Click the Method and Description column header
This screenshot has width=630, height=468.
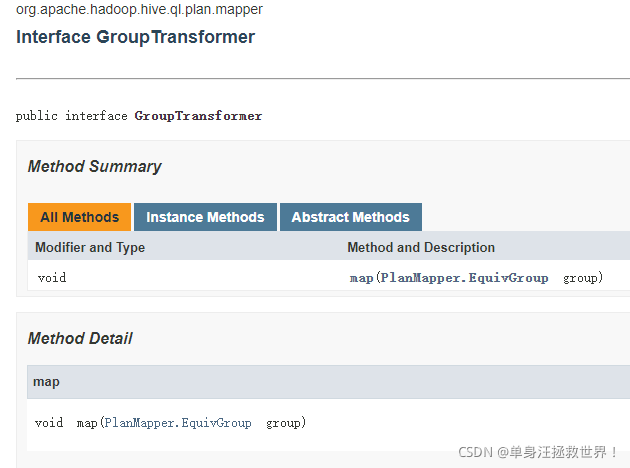[421, 247]
